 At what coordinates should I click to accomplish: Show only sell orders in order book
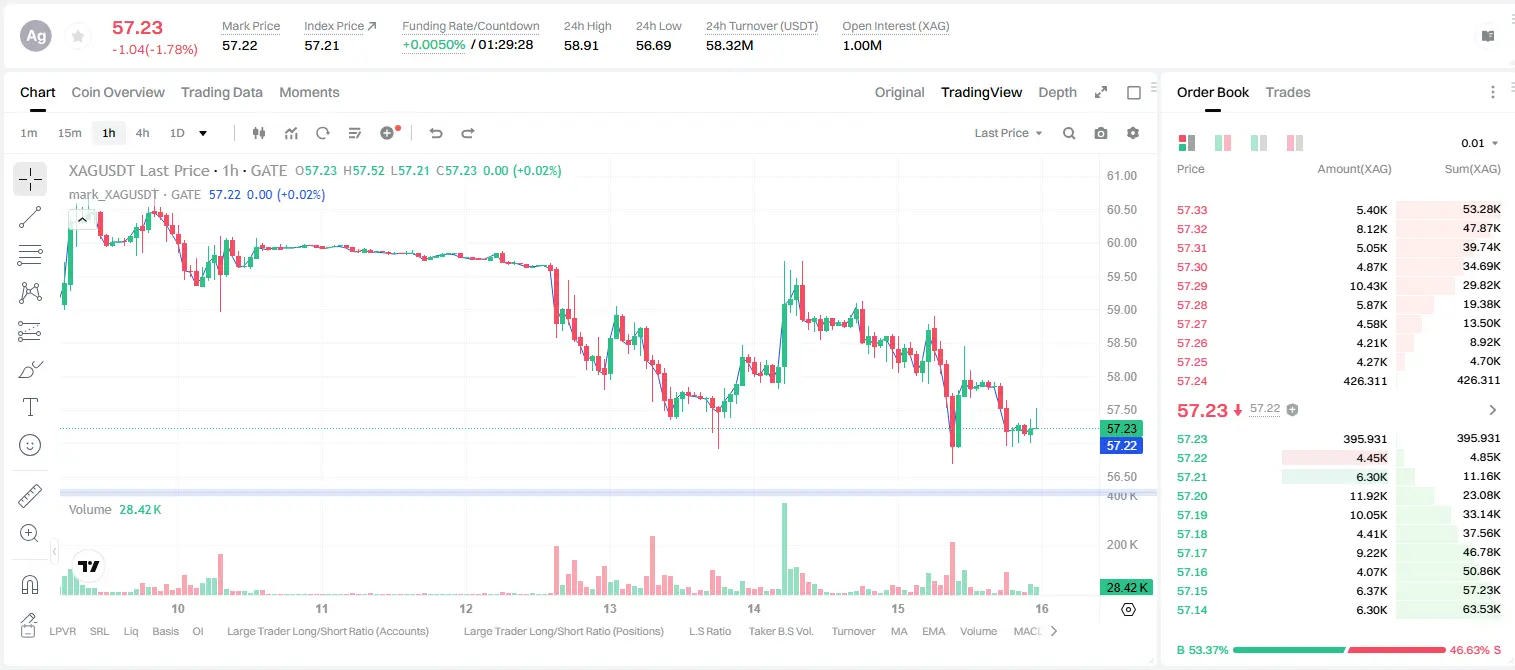pyautogui.click(x=1295, y=143)
